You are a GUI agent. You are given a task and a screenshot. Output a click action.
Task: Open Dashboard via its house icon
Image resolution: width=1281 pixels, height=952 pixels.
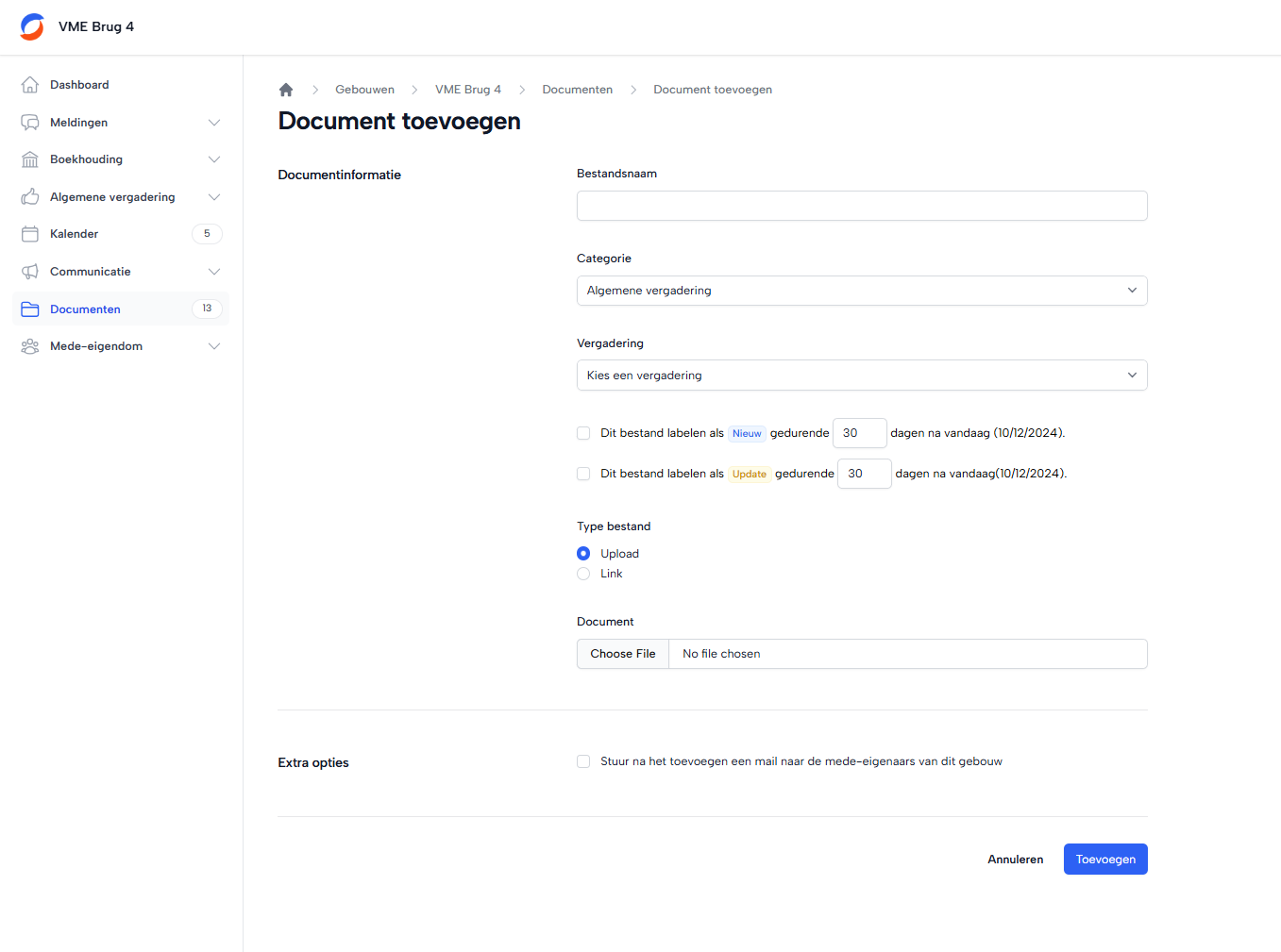click(x=30, y=85)
